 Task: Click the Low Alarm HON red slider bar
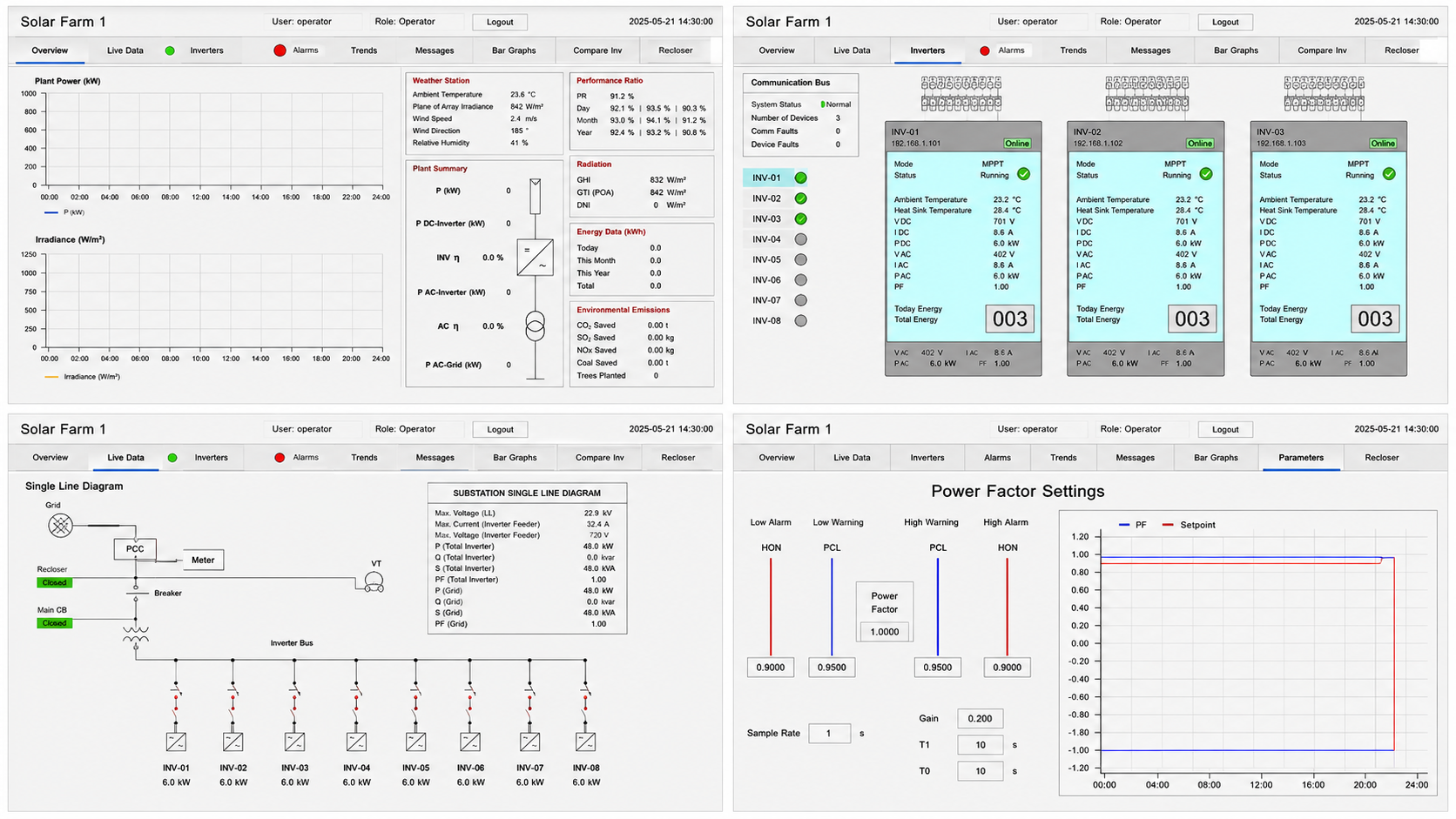pyautogui.click(x=771, y=606)
